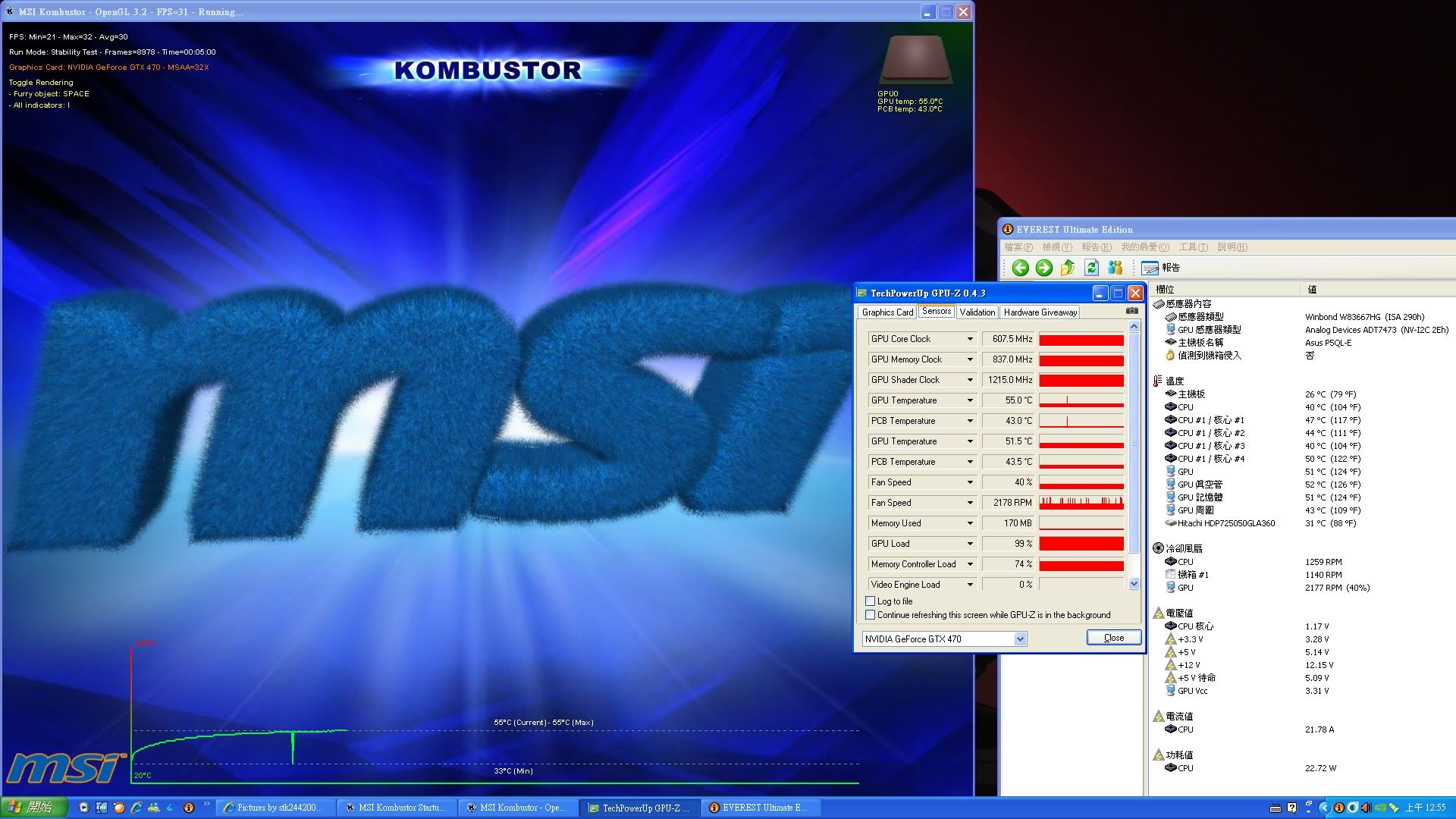Switch to GPU-Z Graphics Card tab

[887, 312]
